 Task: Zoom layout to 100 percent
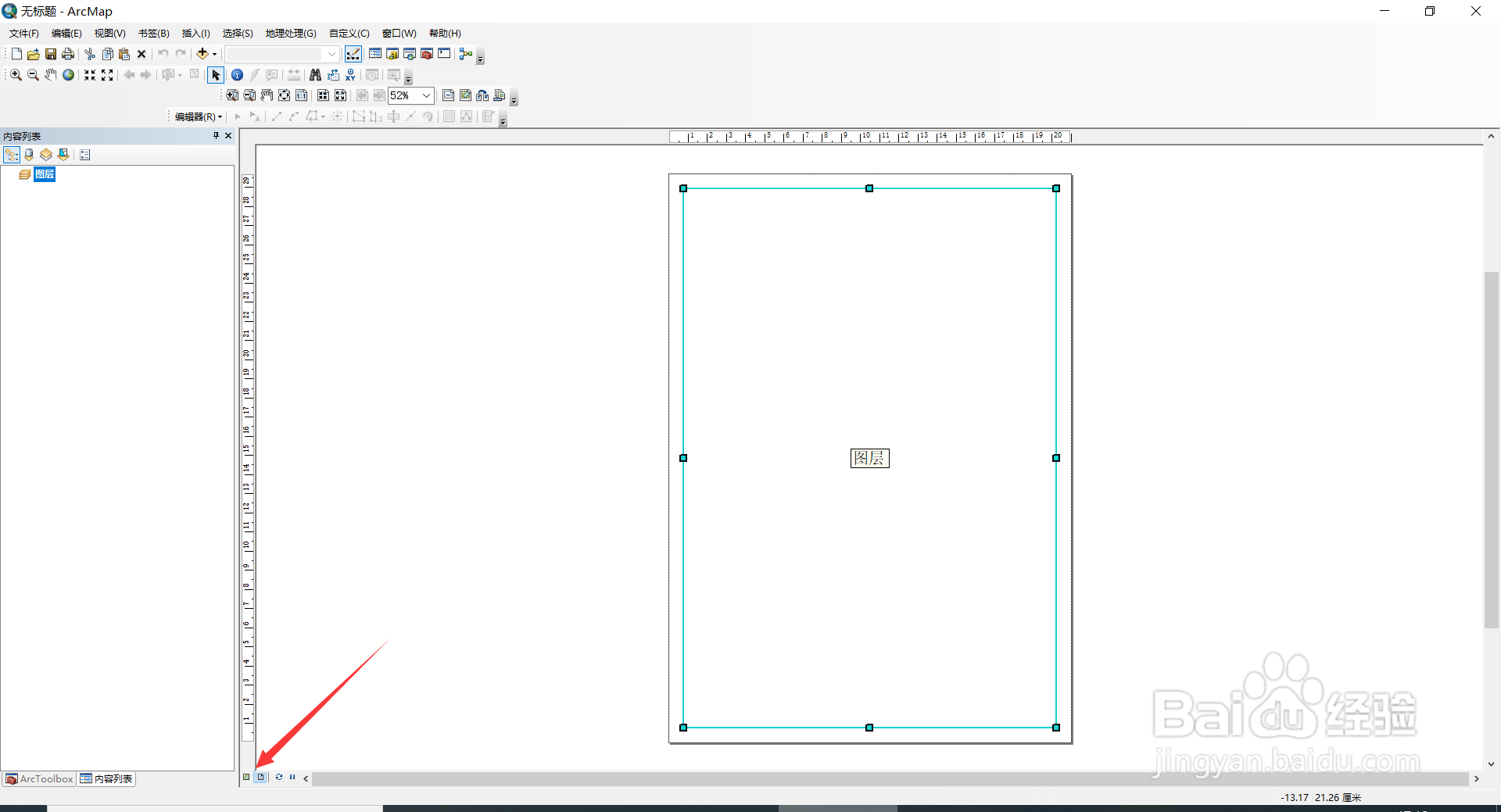coord(301,95)
